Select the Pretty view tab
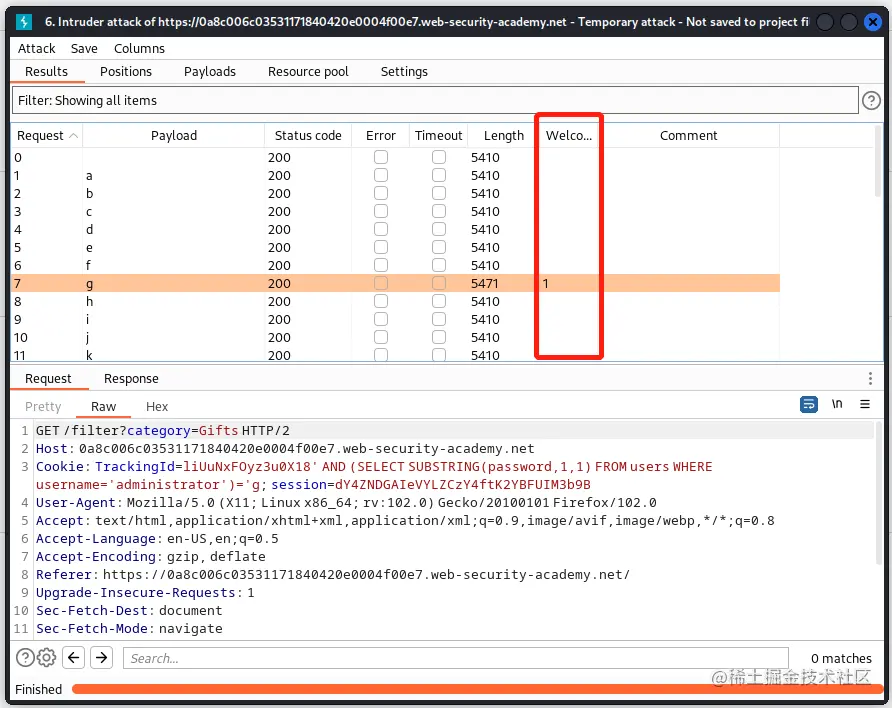 [43, 407]
